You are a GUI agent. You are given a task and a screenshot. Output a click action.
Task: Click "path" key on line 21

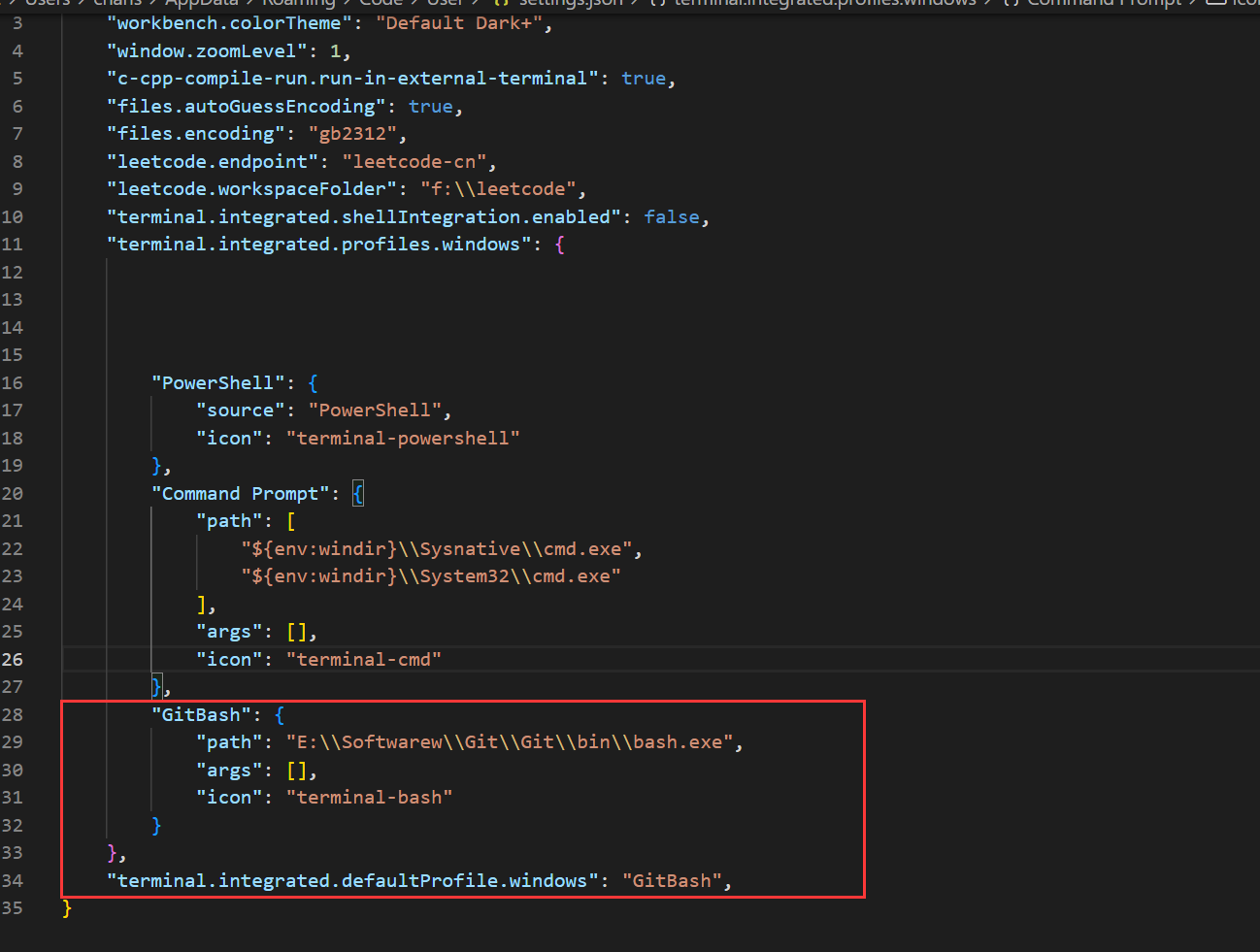click(x=229, y=521)
